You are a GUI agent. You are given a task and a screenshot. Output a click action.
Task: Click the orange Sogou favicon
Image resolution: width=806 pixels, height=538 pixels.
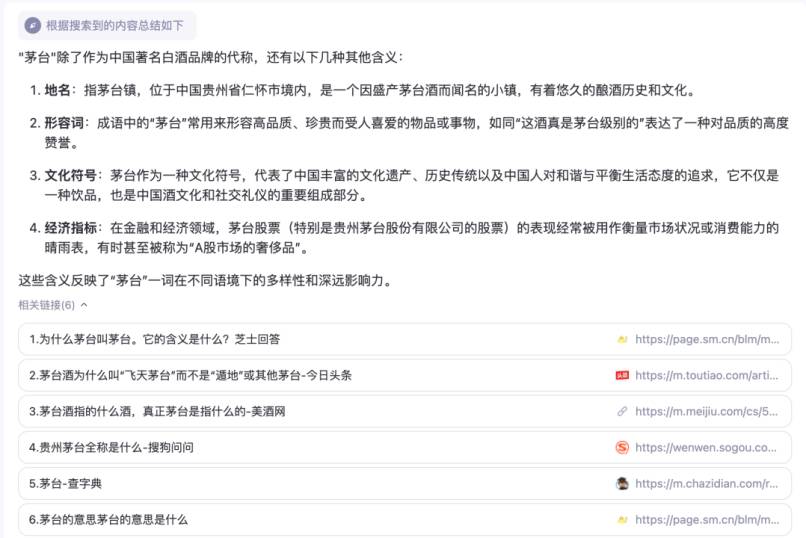click(622, 447)
